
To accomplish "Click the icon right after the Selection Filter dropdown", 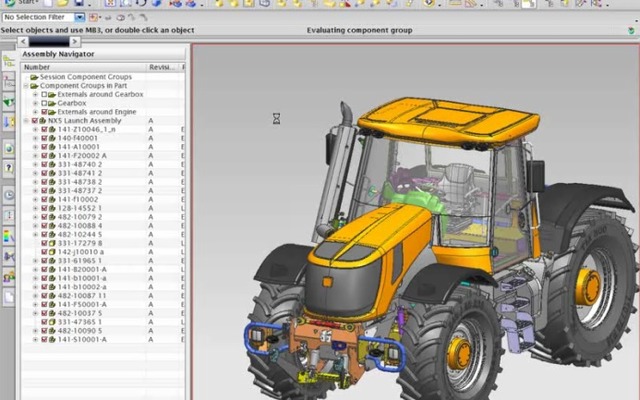I will point(93,18).
